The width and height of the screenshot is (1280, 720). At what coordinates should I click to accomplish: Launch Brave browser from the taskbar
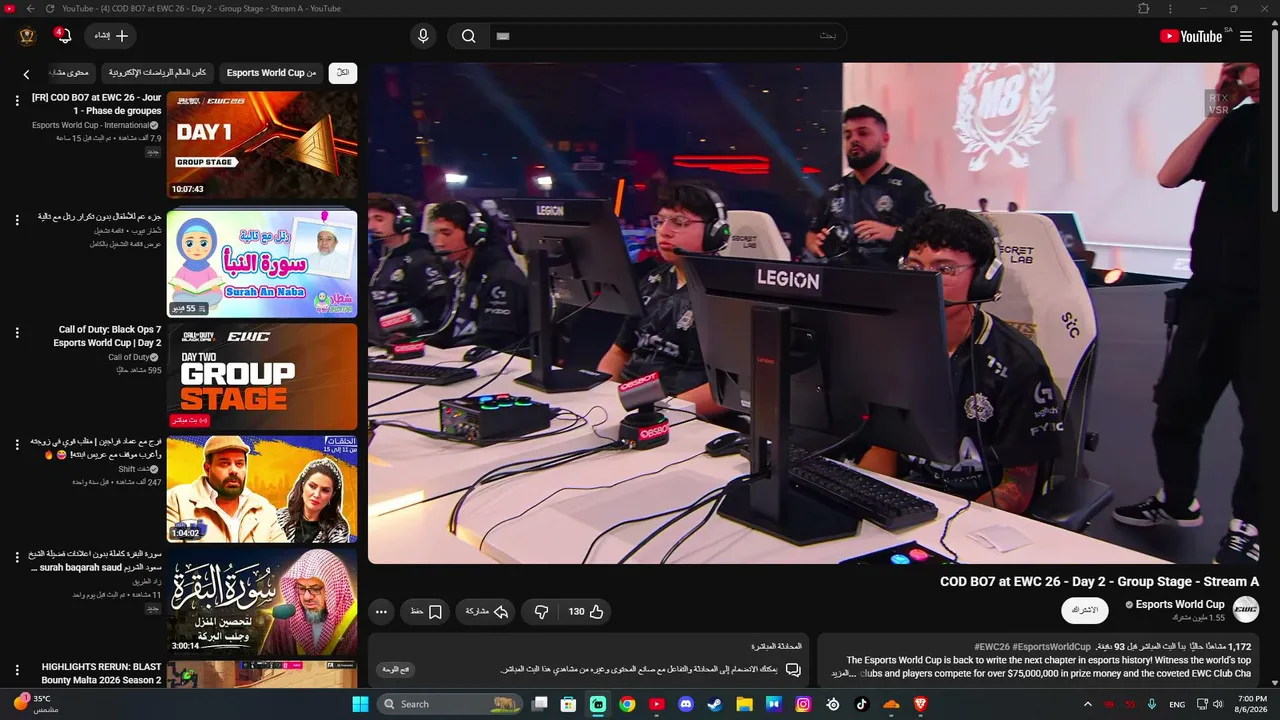pos(920,704)
